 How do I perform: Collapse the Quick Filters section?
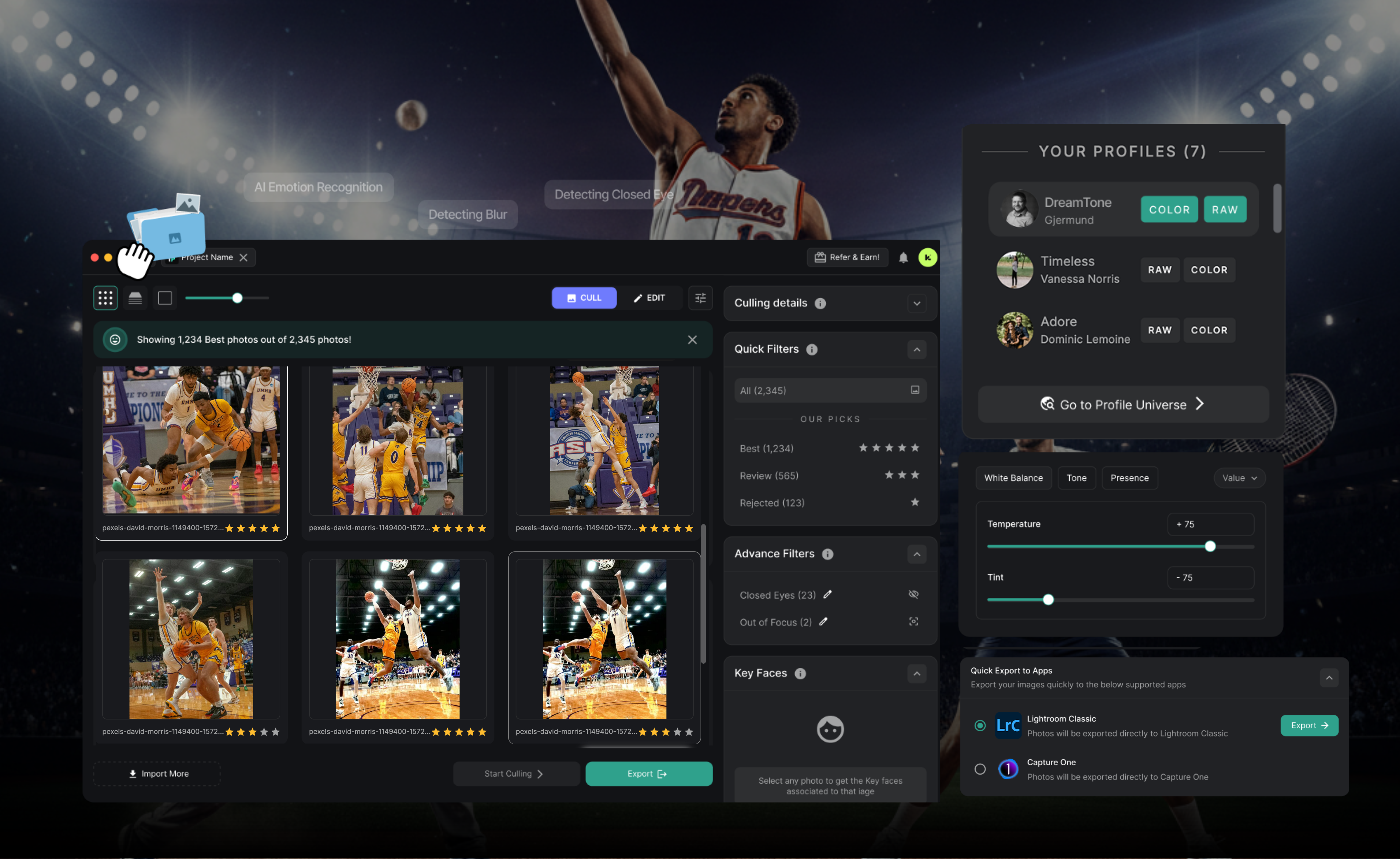[916, 350]
